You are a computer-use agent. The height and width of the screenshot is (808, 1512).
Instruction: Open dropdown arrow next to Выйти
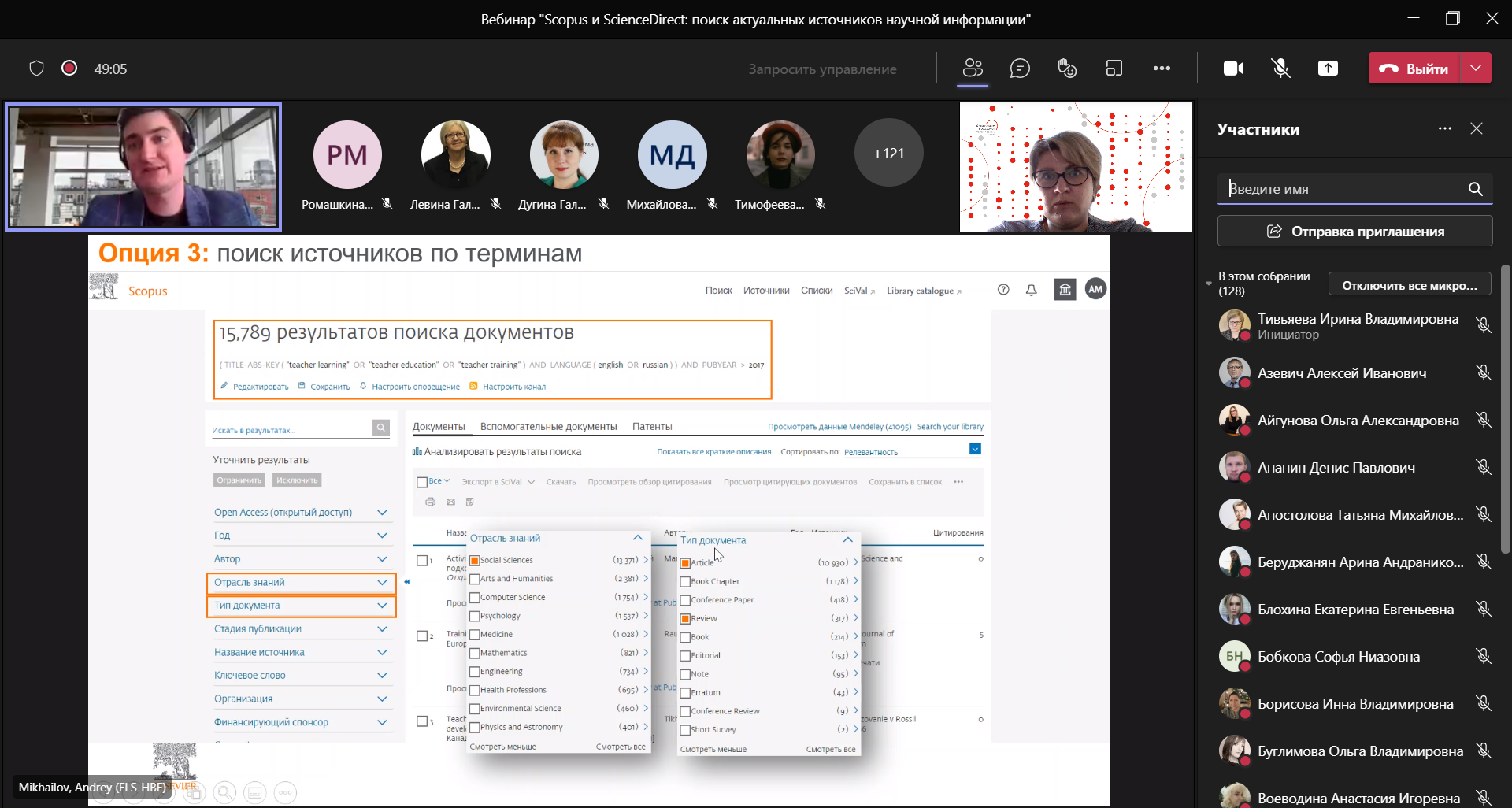(1477, 69)
